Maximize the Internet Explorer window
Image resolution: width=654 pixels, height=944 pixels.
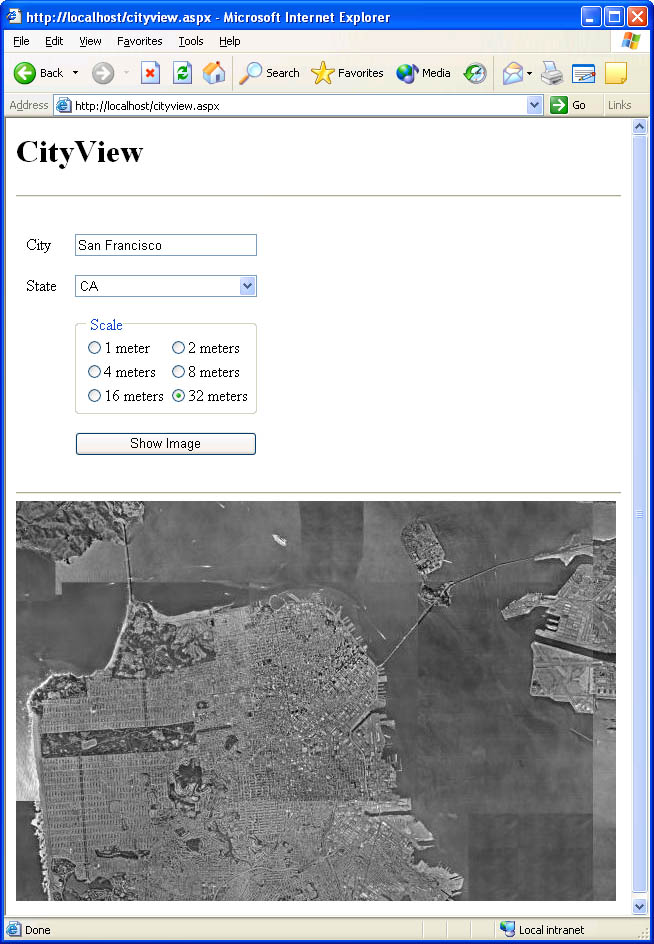pos(614,16)
